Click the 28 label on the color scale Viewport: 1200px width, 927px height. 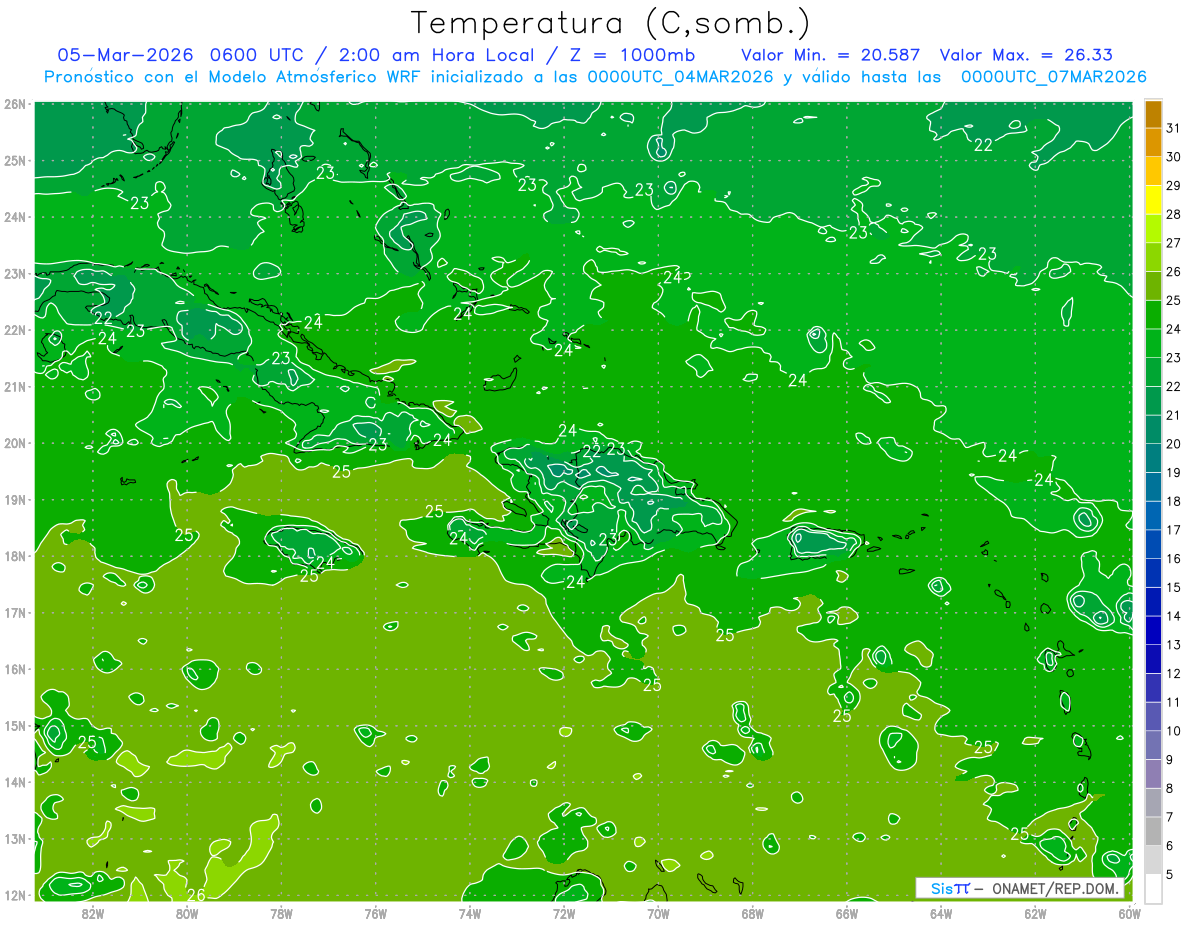coord(1173,214)
